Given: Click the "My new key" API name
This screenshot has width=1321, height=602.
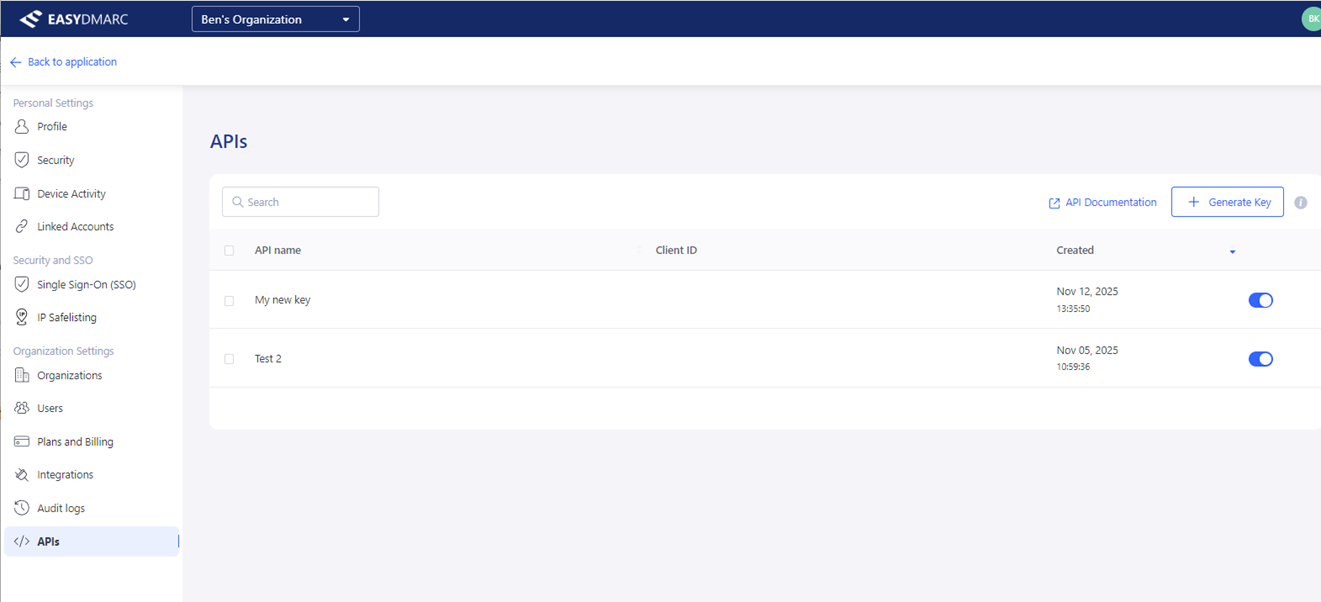Looking at the screenshot, I should (x=283, y=300).
